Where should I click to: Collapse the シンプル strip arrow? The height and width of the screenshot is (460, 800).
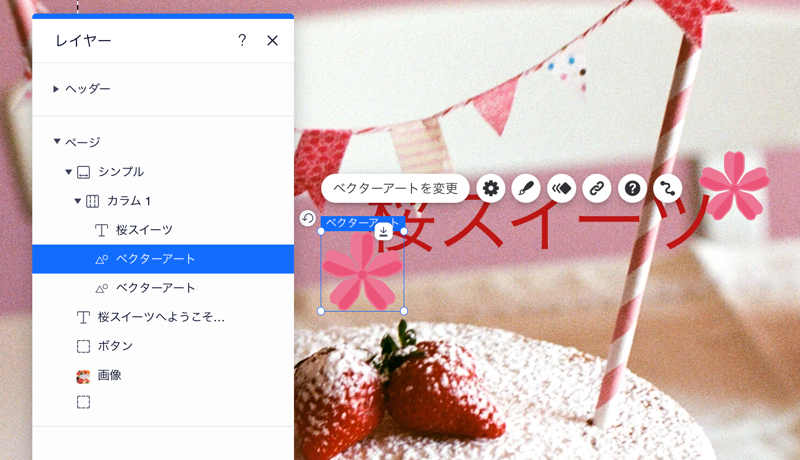point(68,172)
